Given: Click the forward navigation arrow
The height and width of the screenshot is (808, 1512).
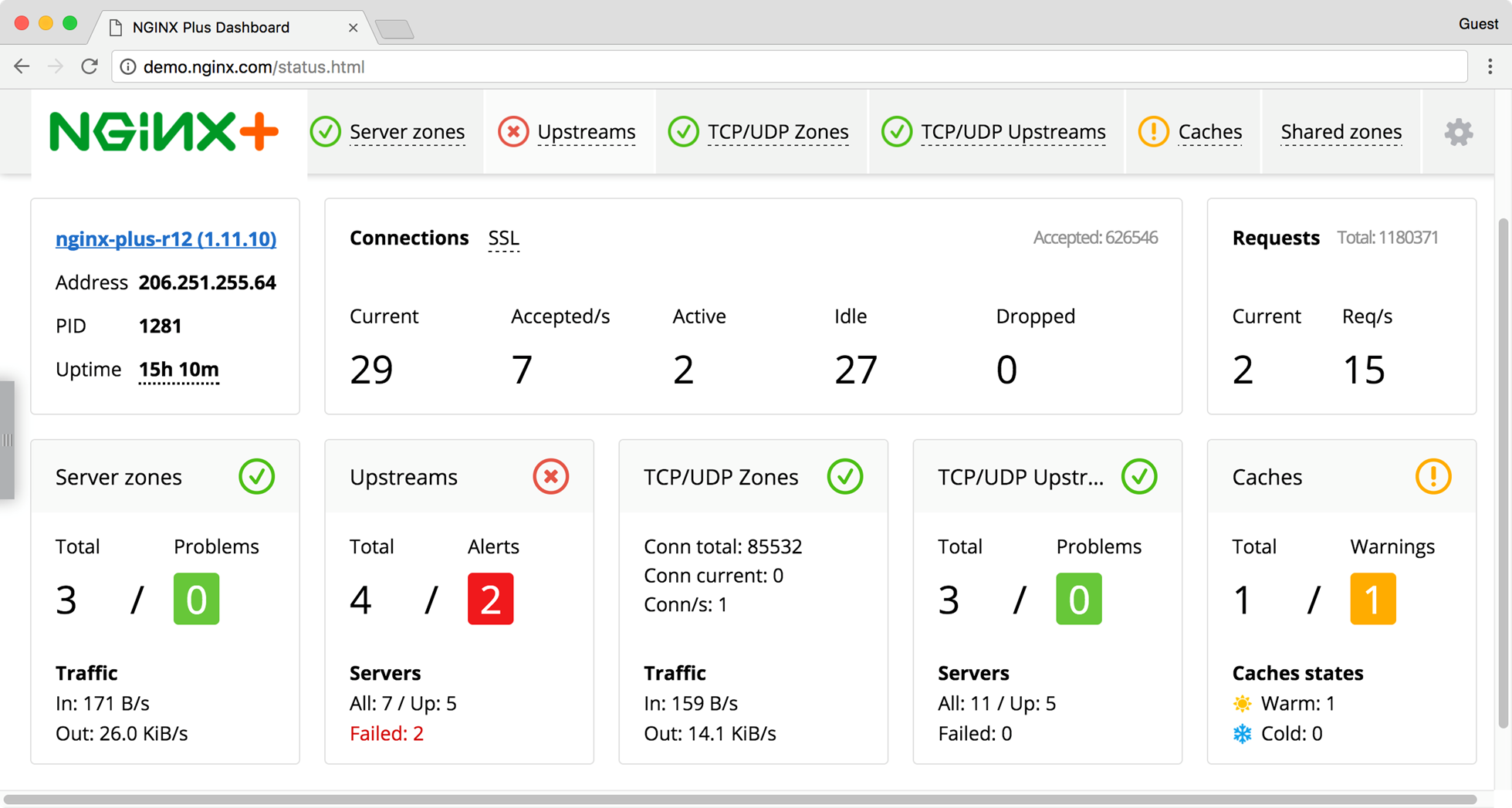Looking at the screenshot, I should tap(56, 66).
